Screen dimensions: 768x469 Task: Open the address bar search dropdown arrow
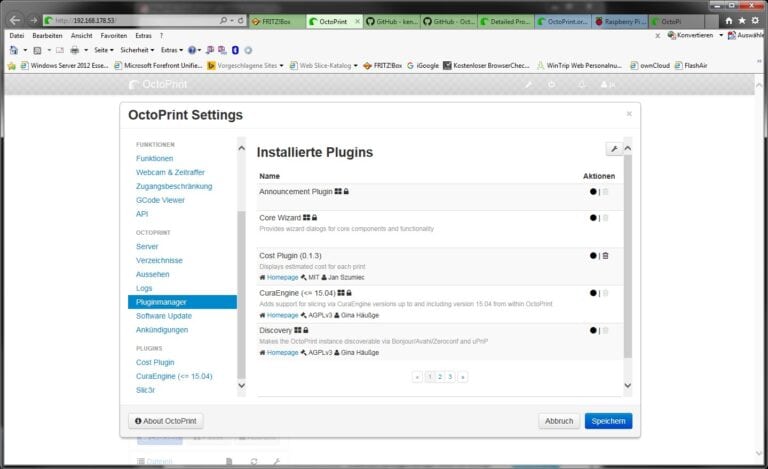point(232,21)
